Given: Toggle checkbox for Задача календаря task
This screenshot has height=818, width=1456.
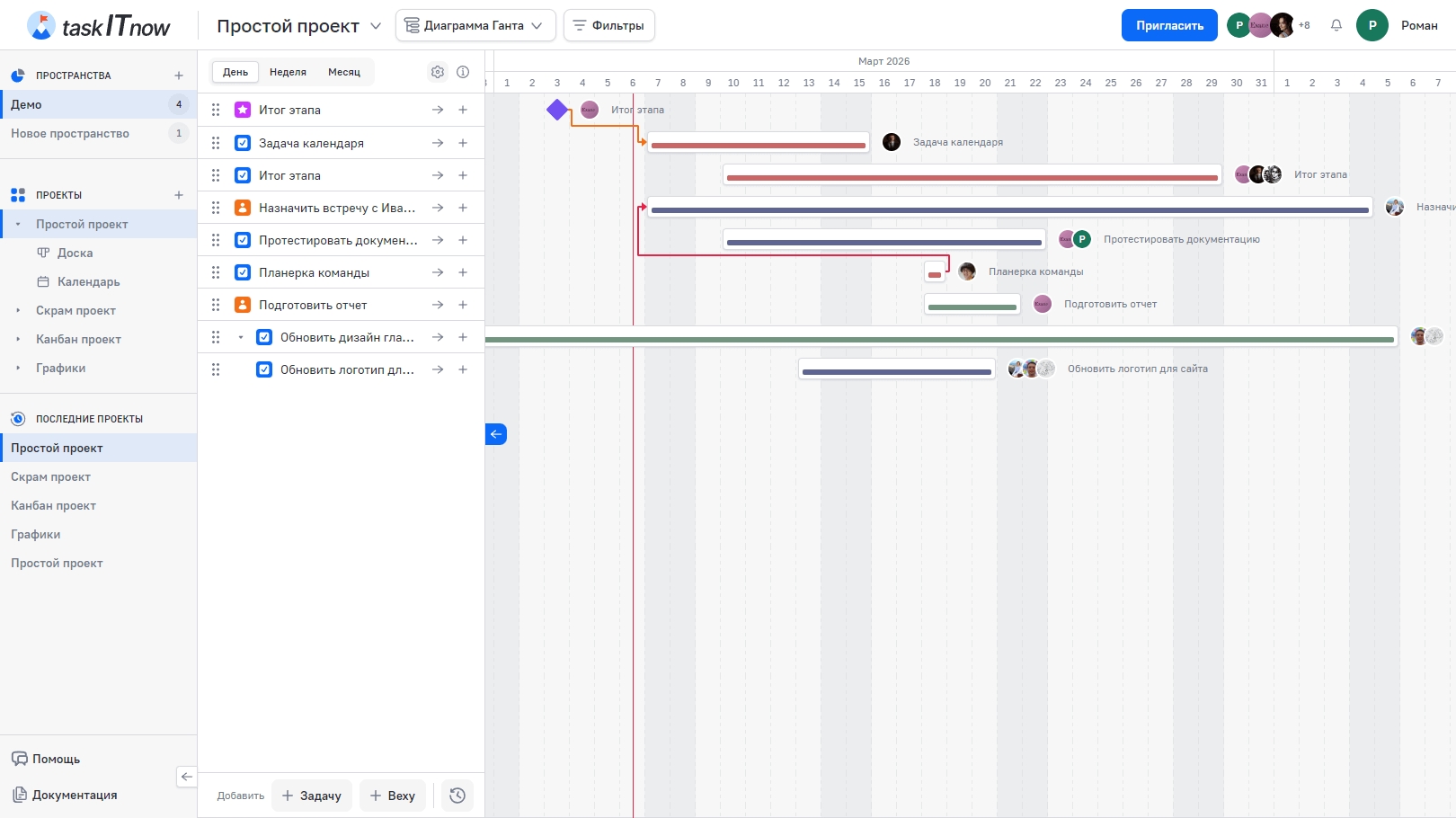Looking at the screenshot, I should [x=243, y=143].
